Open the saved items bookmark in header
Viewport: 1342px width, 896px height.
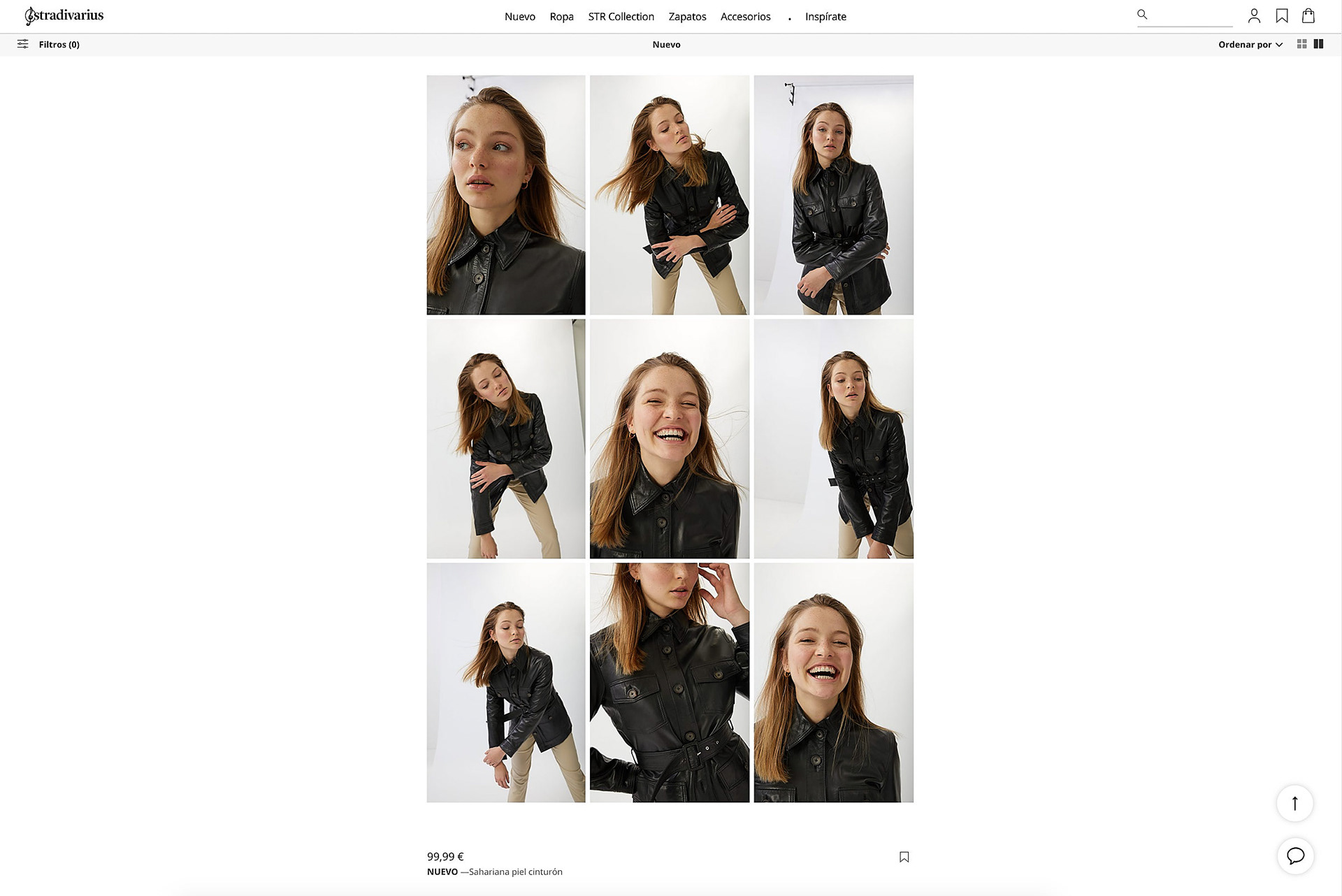point(1281,15)
